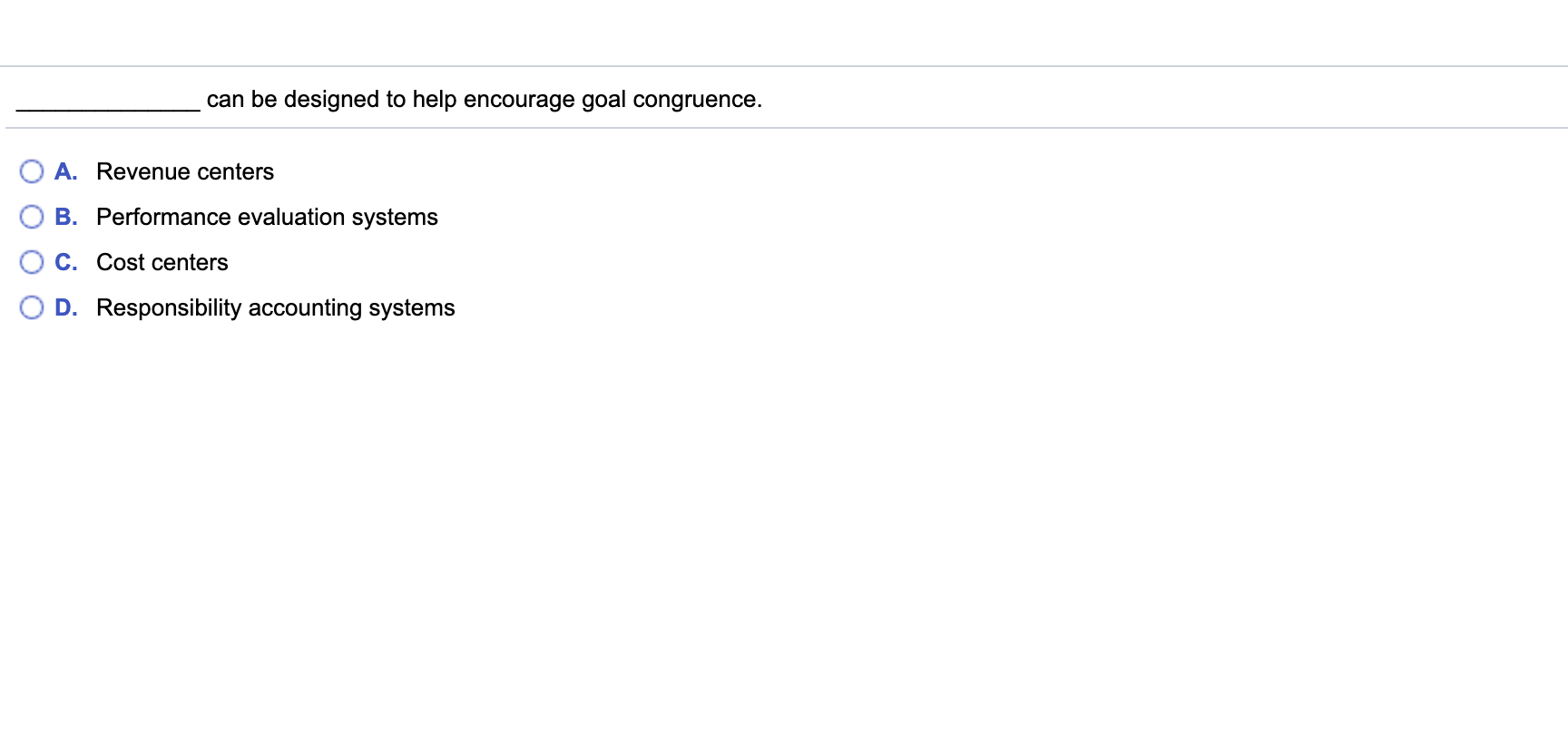Click the 'B.' option label

coord(66,216)
